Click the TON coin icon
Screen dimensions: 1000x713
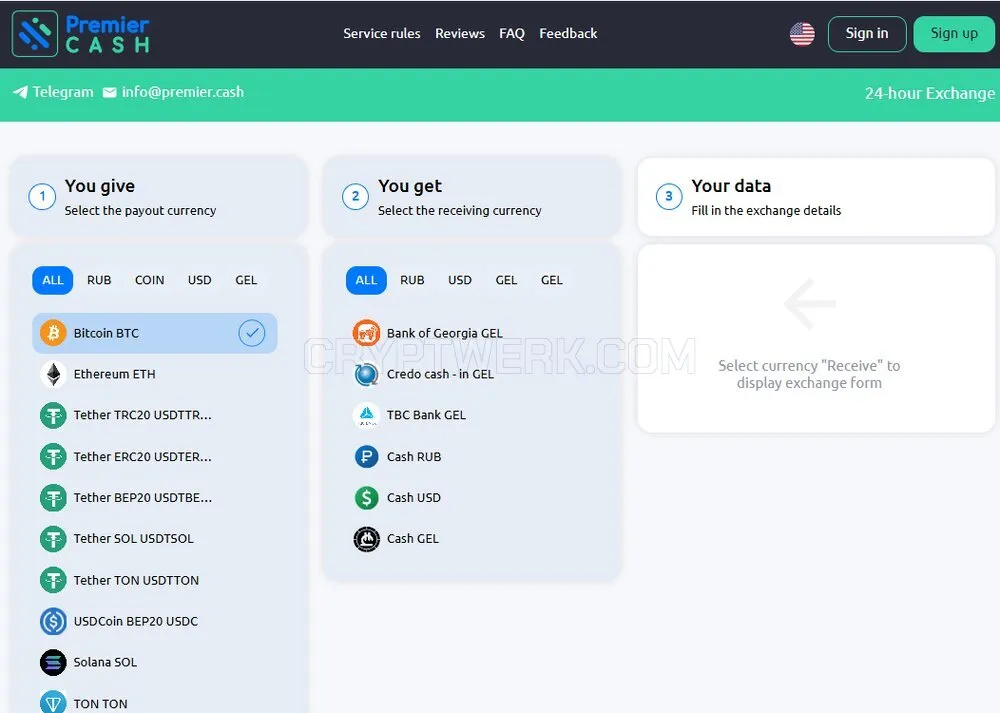pyautogui.click(x=53, y=703)
